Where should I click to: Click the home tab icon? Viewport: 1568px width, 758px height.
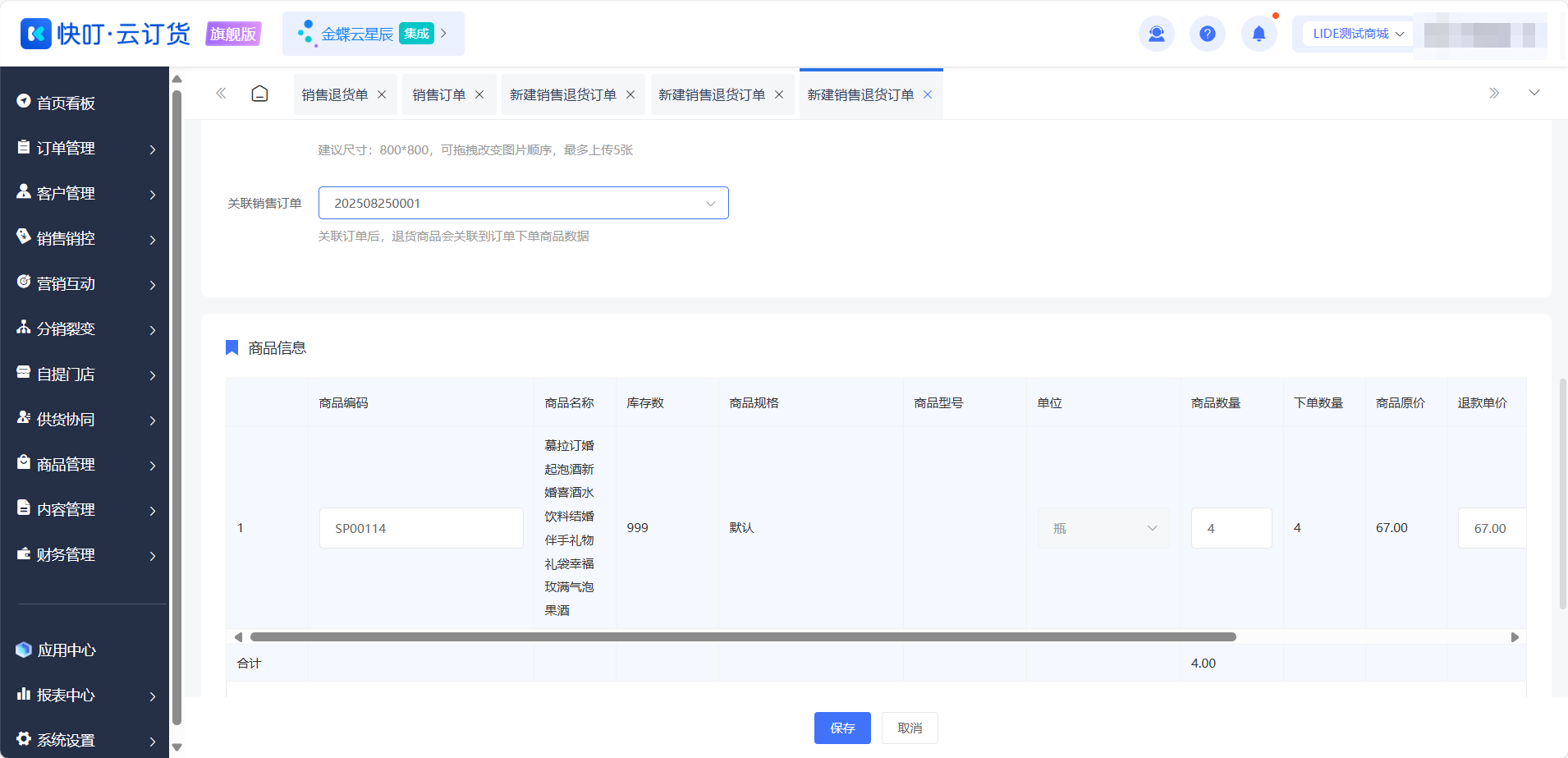(x=259, y=94)
